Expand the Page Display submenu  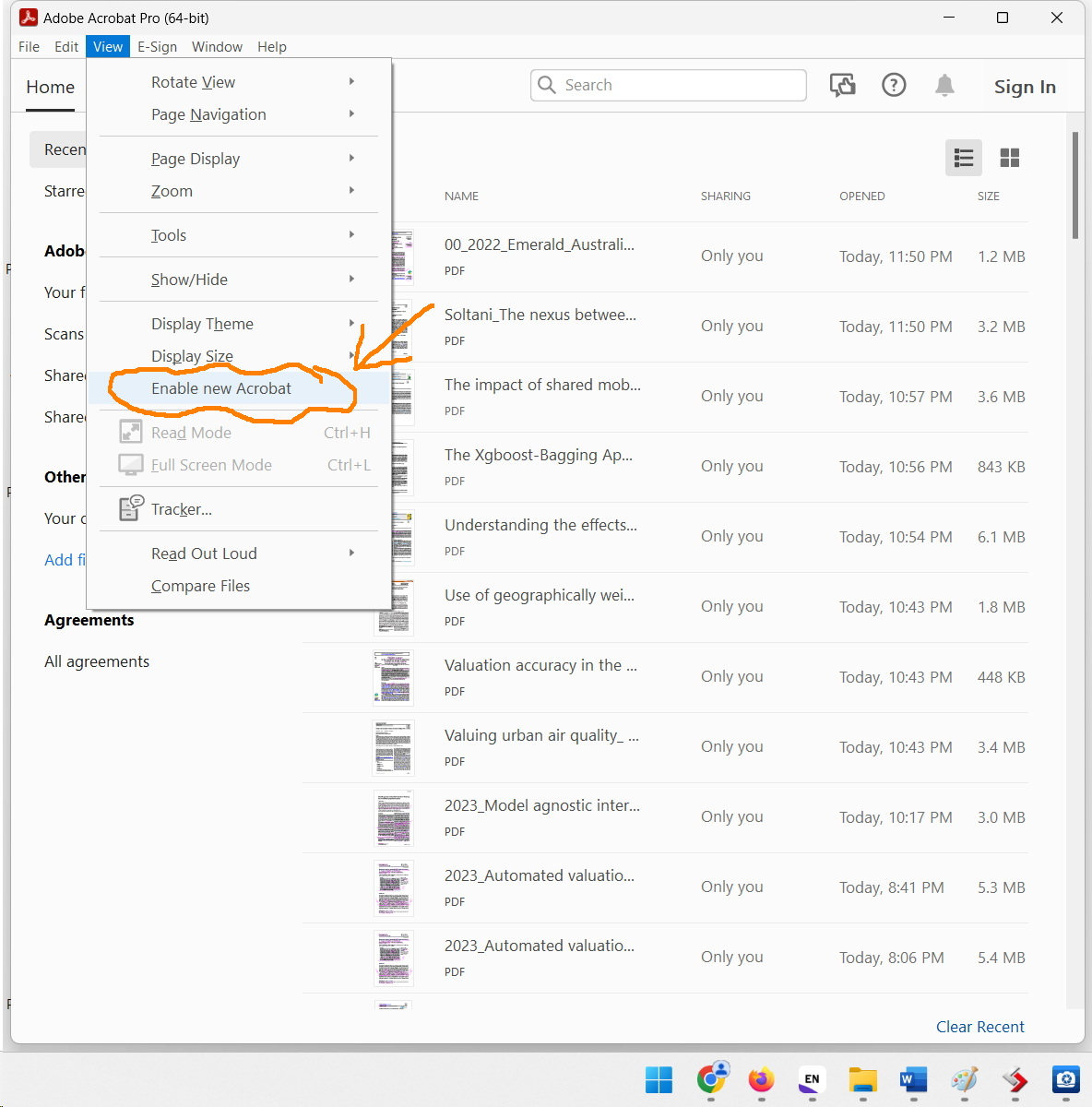point(195,158)
